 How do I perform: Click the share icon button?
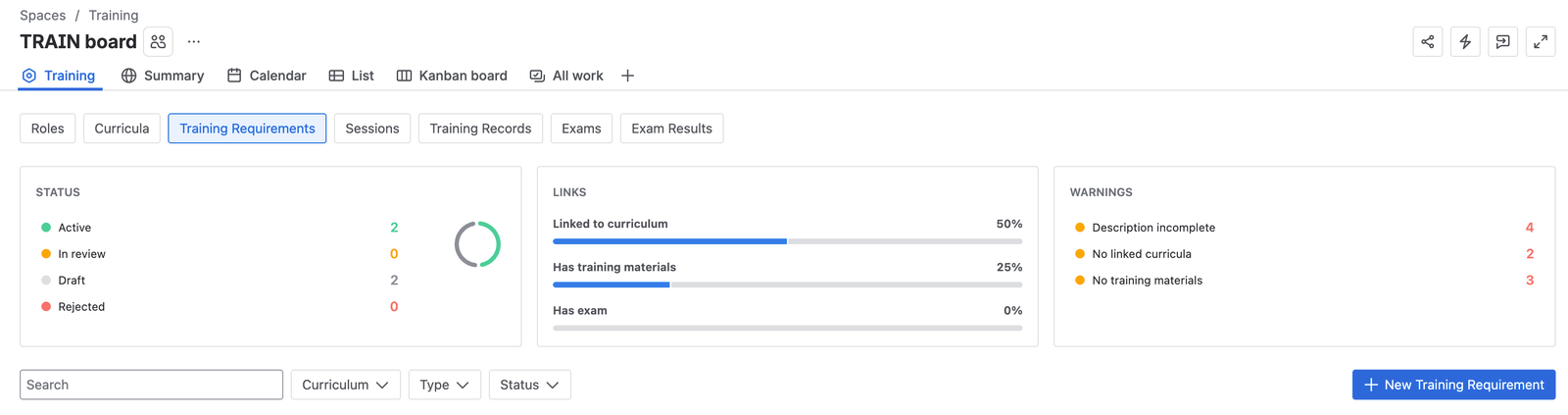[1427, 41]
